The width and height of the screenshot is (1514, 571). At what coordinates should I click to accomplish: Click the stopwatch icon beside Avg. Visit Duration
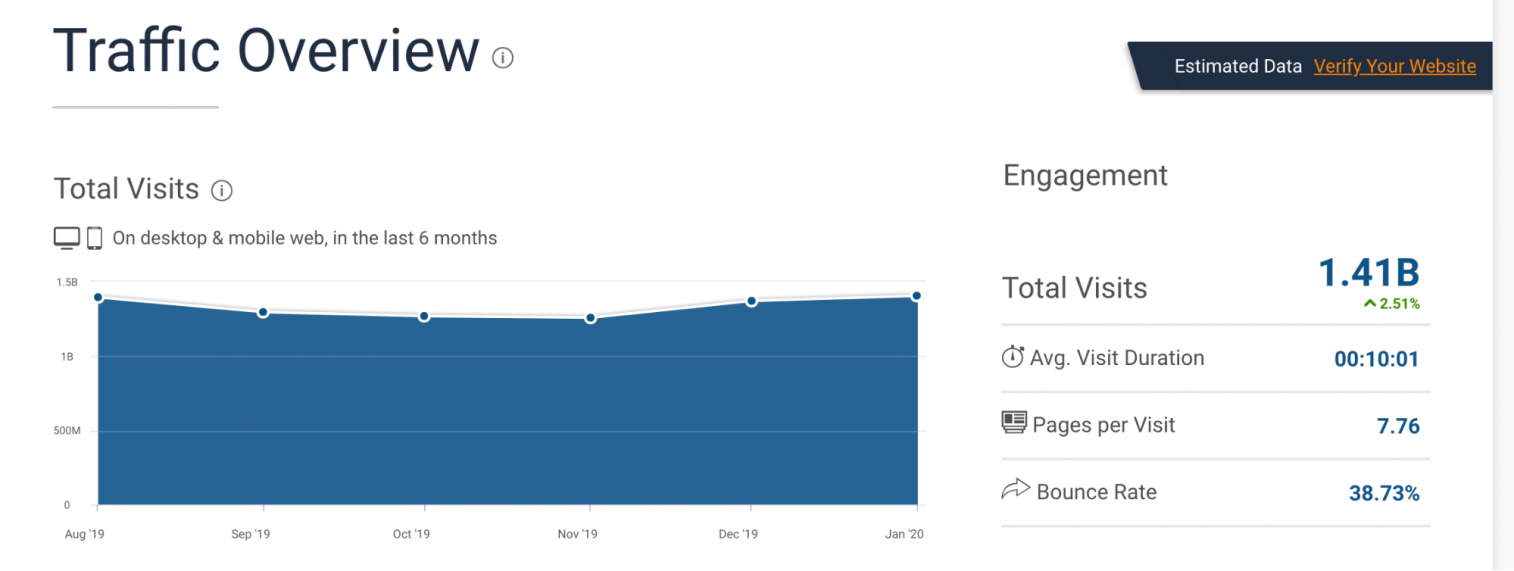(1013, 356)
